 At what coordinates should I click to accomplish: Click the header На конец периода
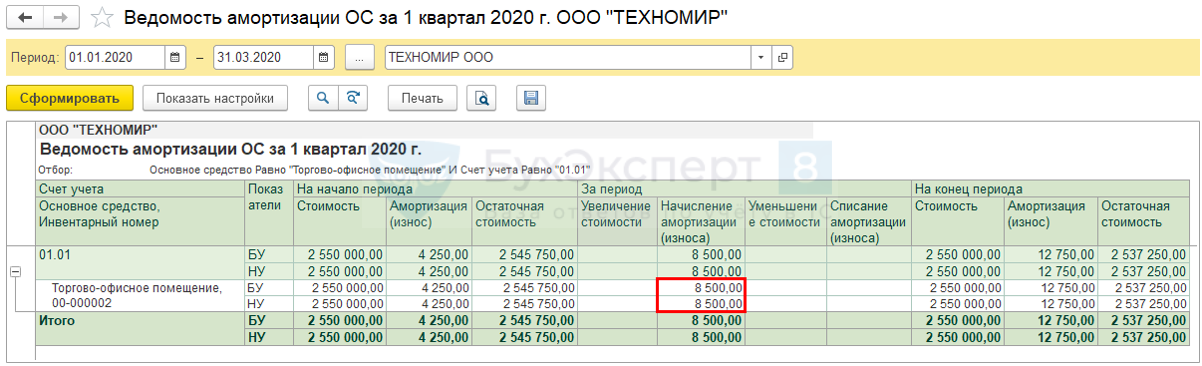click(1050, 189)
